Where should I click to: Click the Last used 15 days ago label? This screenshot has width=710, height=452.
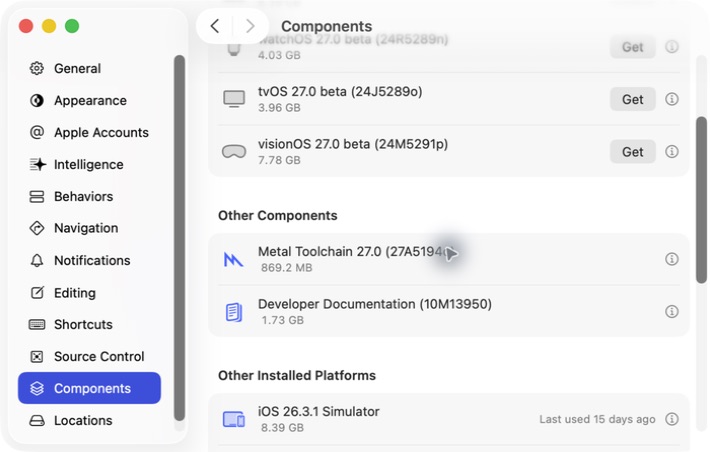(x=597, y=419)
